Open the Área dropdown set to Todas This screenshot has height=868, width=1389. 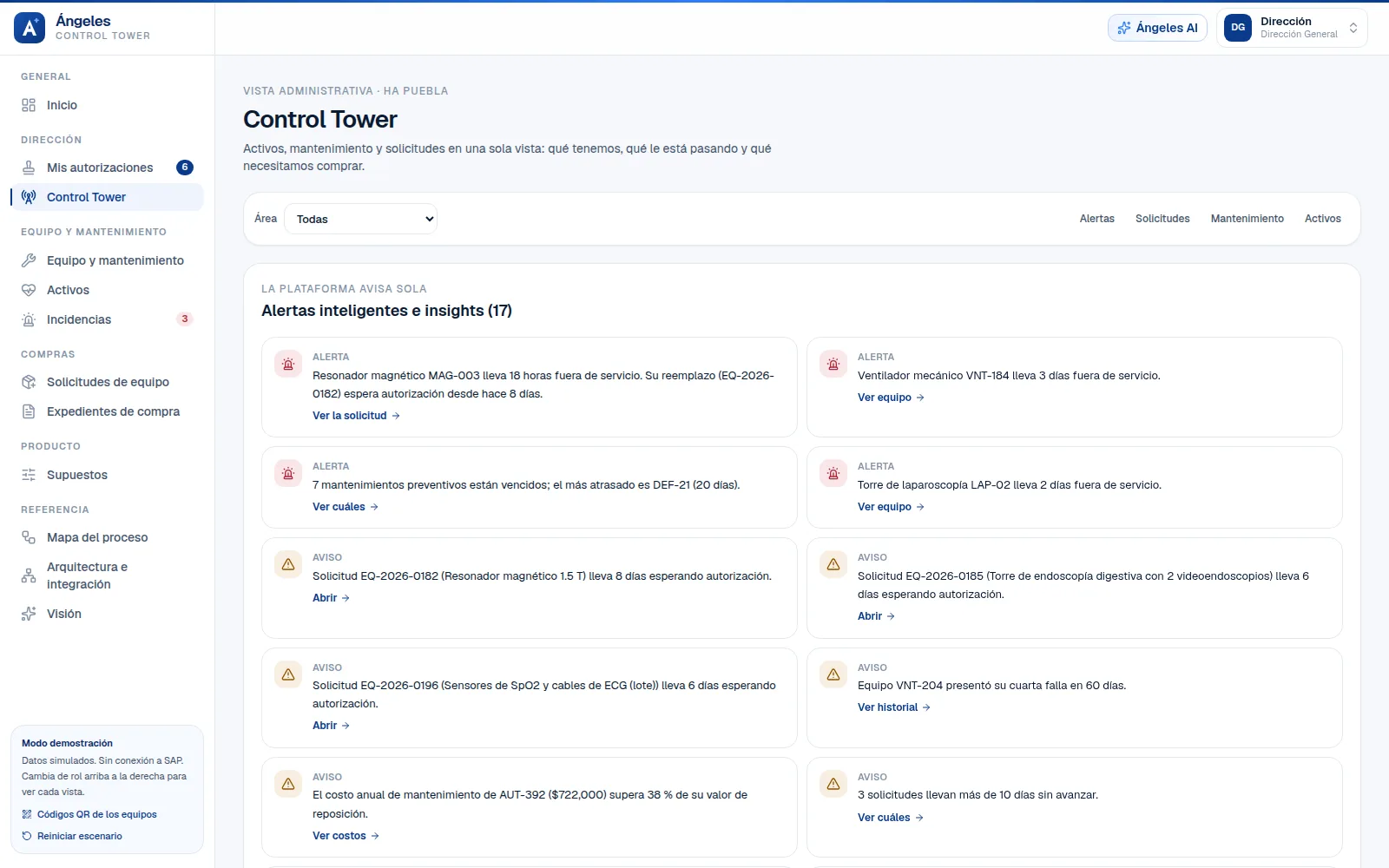click(x=360, y=219)
